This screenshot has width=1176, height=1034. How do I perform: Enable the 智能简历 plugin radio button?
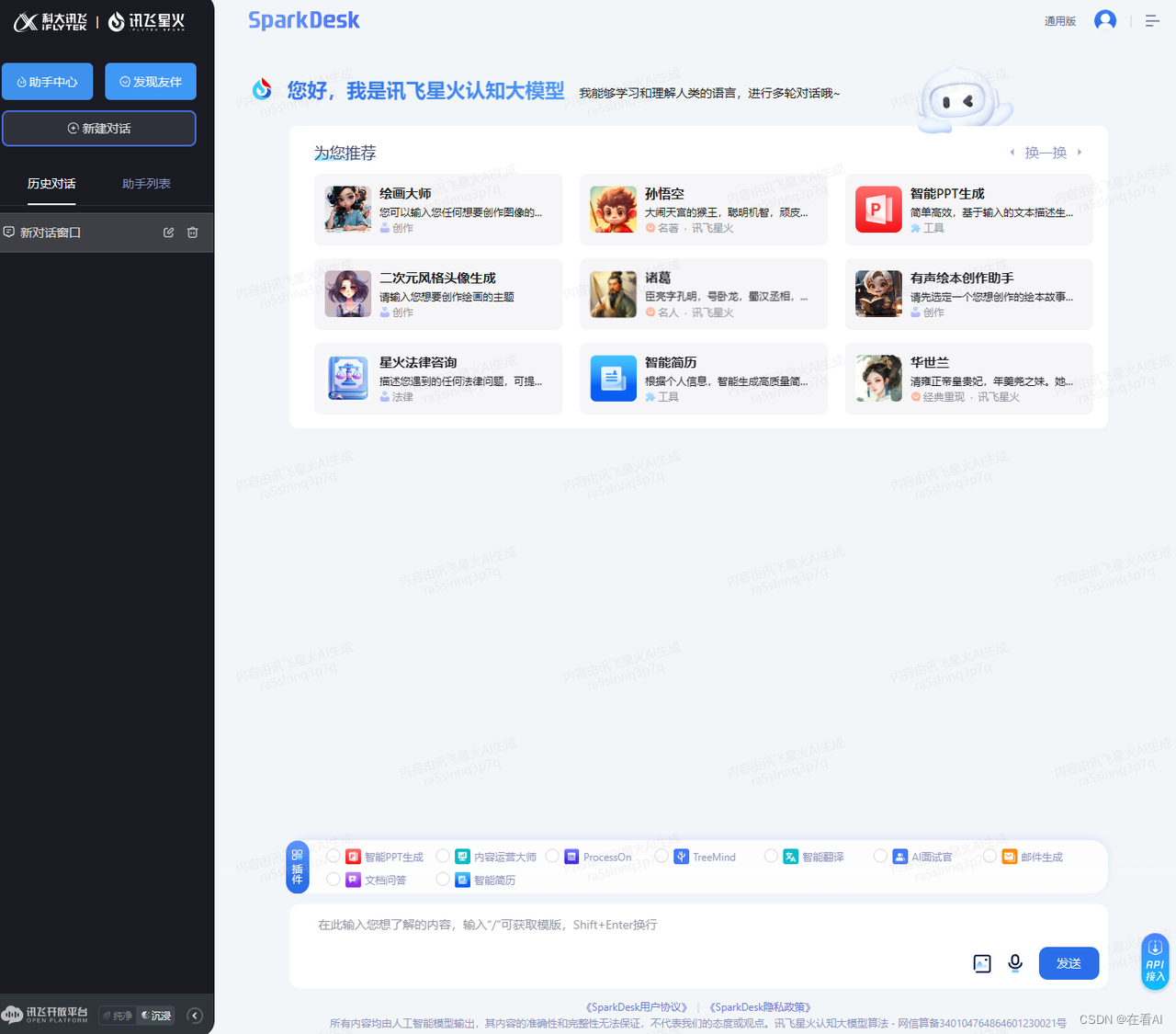pos(443,879)
